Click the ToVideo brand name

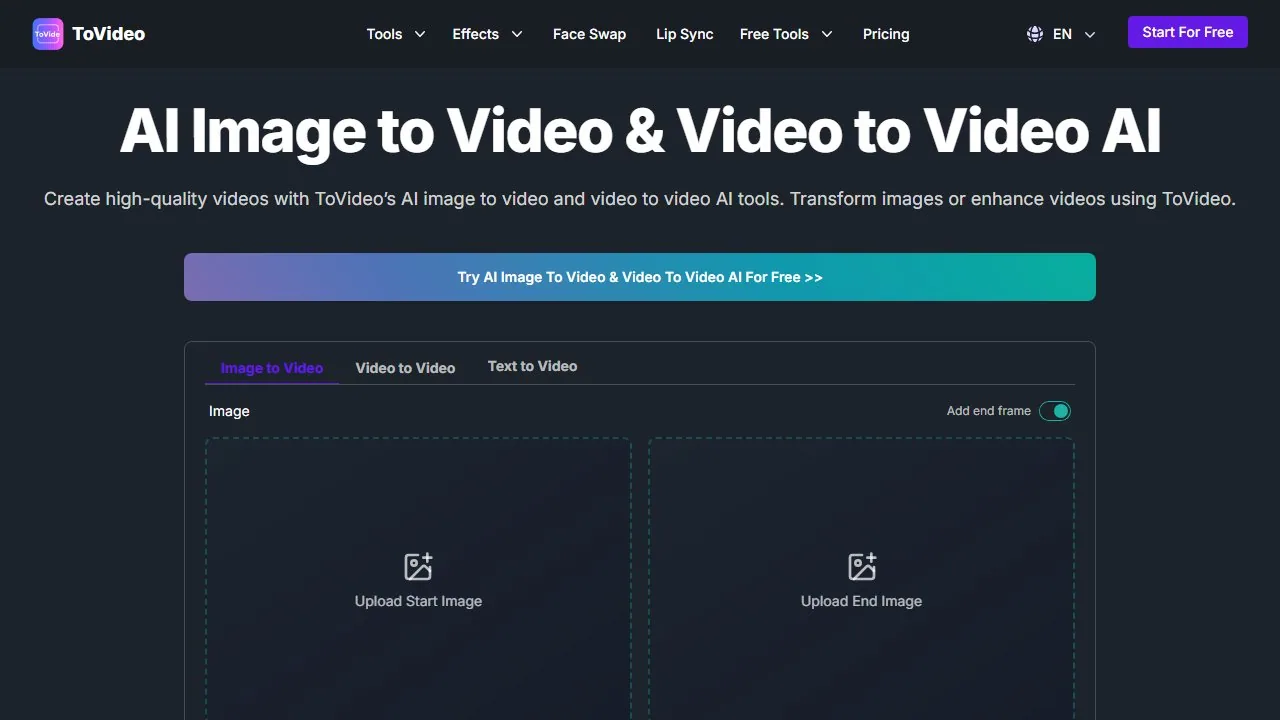(x=109, y=34)
